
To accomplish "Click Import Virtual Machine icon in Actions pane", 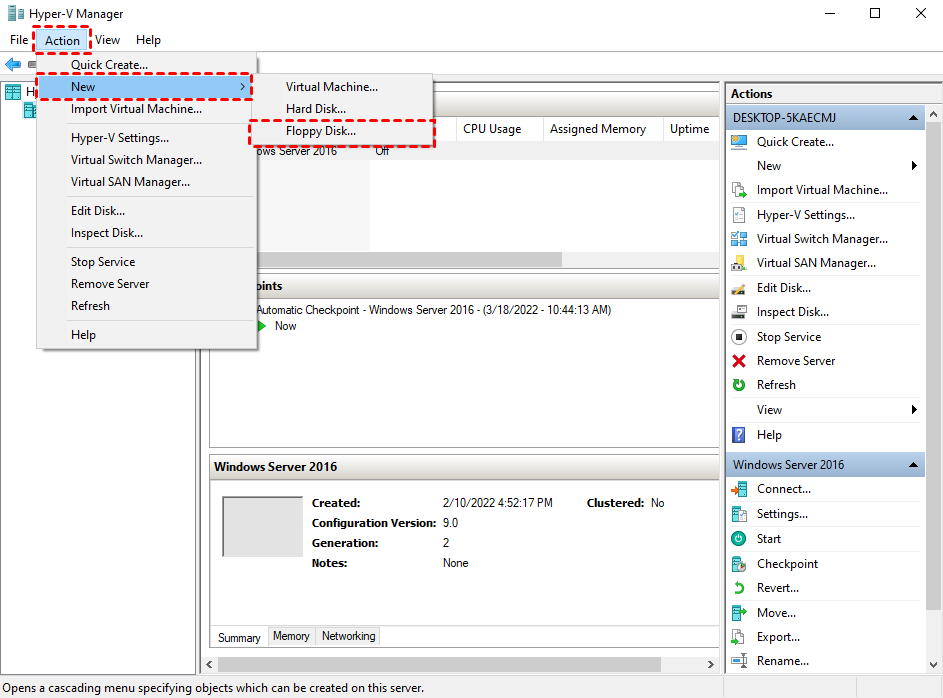I will tap(739, 190).
